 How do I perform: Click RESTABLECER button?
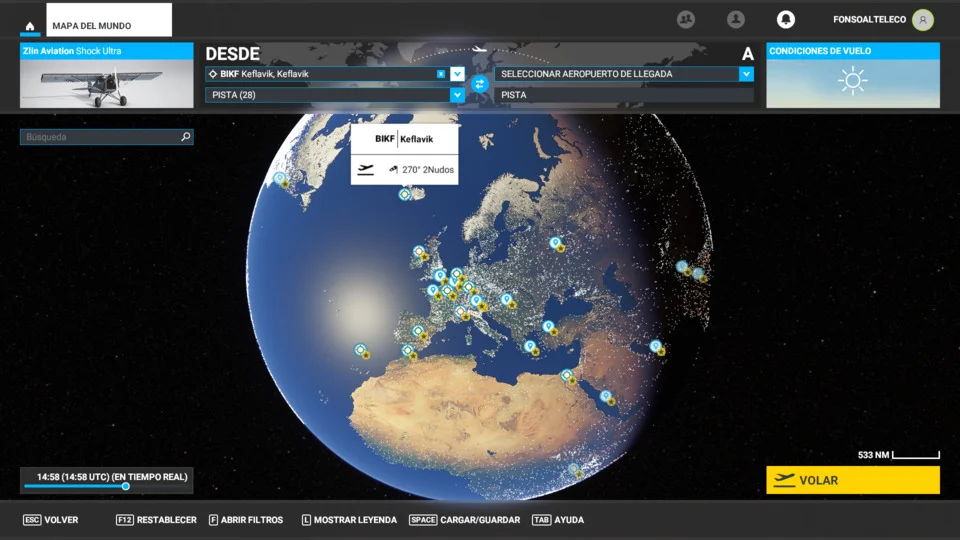click(156, 520)
